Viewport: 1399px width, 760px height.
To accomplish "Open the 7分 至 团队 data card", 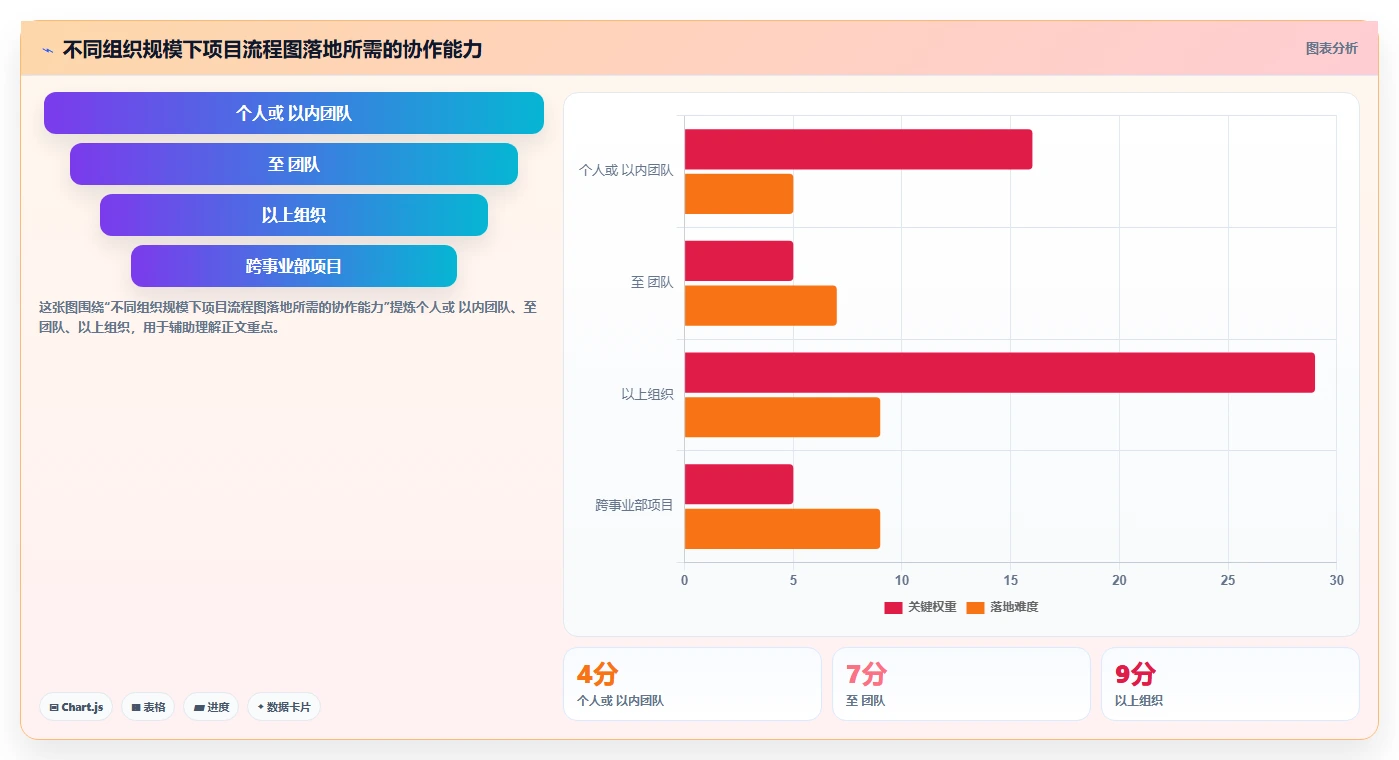I will pos(961,684).
